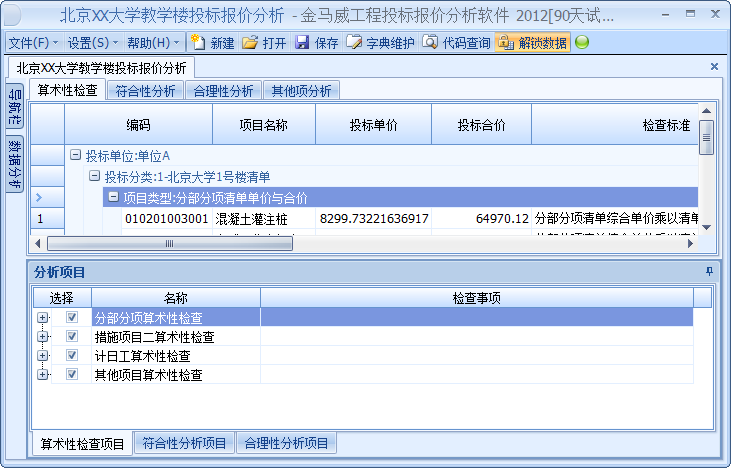Toggle the 计日工算术性检查 checkbox
Viewport: 731px width, 468px height.
[x=71, y=356]
